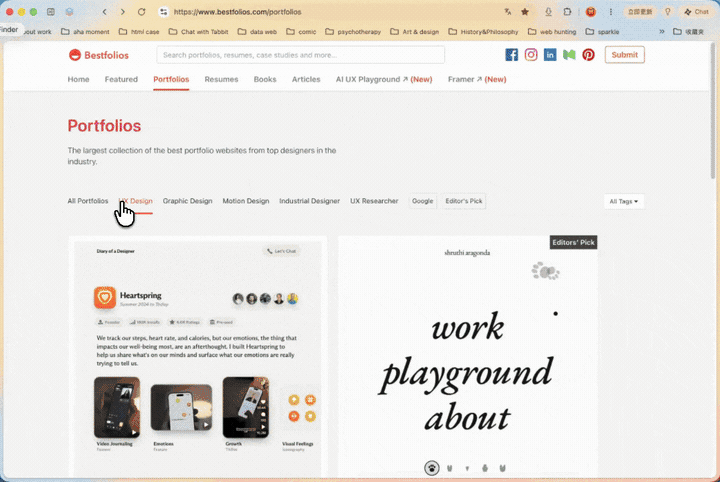The image size is (720, 482).
Task: Click the Growth preview image
Action: pyautogui.click(x=246, y=407)
